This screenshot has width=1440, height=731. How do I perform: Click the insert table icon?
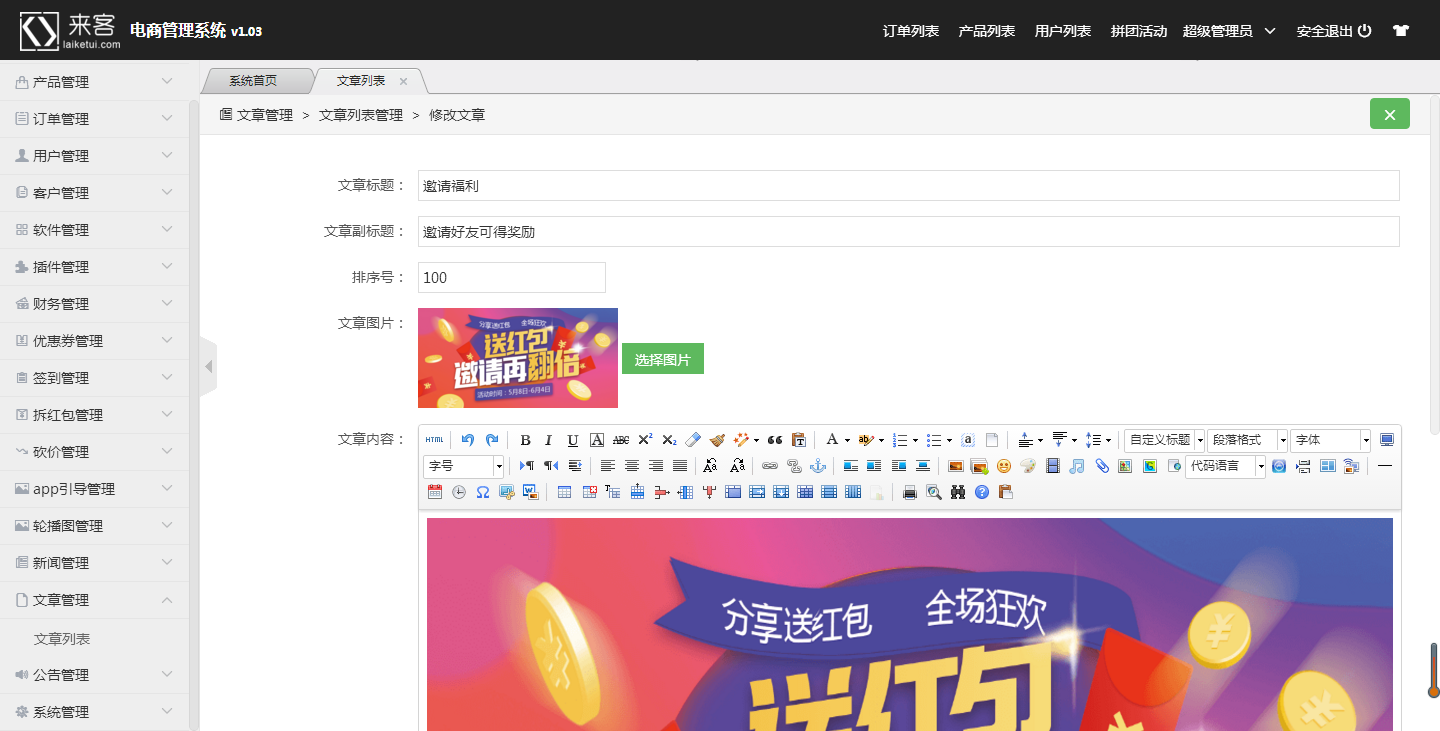click(564, 492)
